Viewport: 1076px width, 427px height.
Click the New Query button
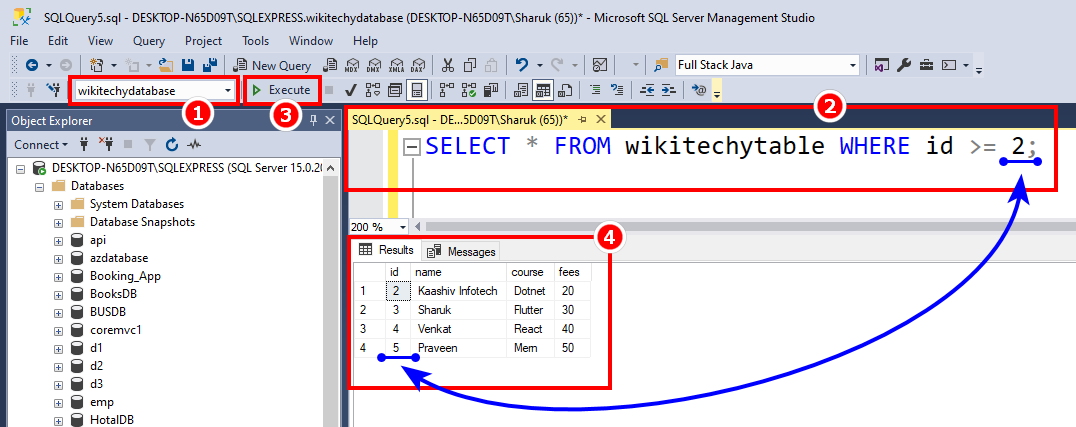tap(273, 66)
